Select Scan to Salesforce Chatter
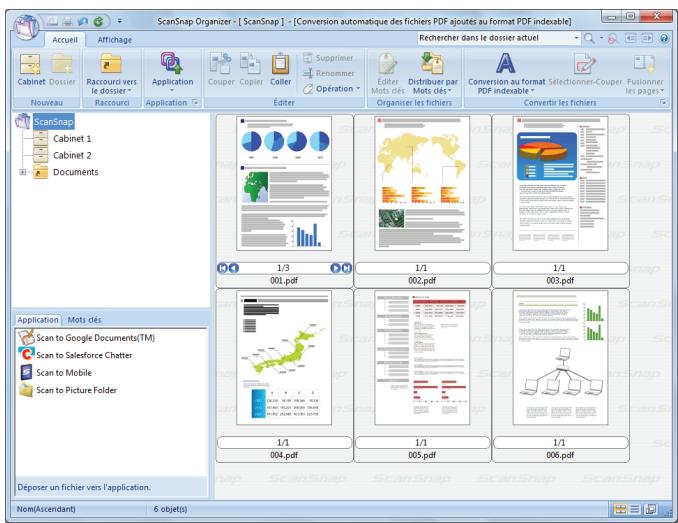Image resolution: width=678 pixels, height=523 pixels. point(76,355)
